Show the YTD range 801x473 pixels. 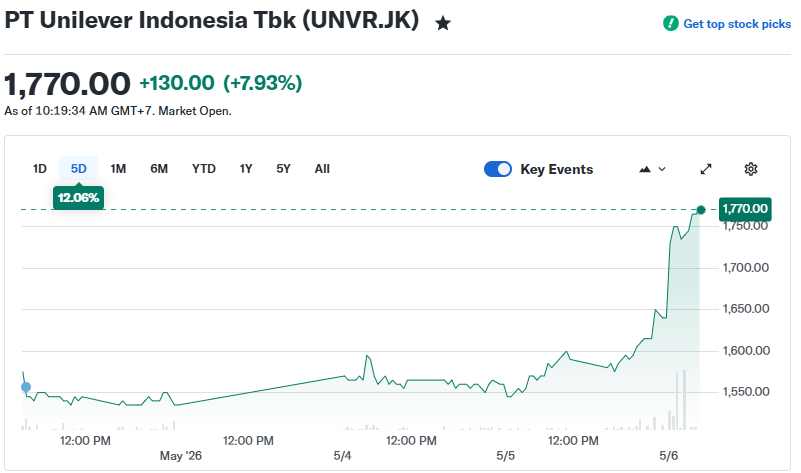tap(204, 169)
